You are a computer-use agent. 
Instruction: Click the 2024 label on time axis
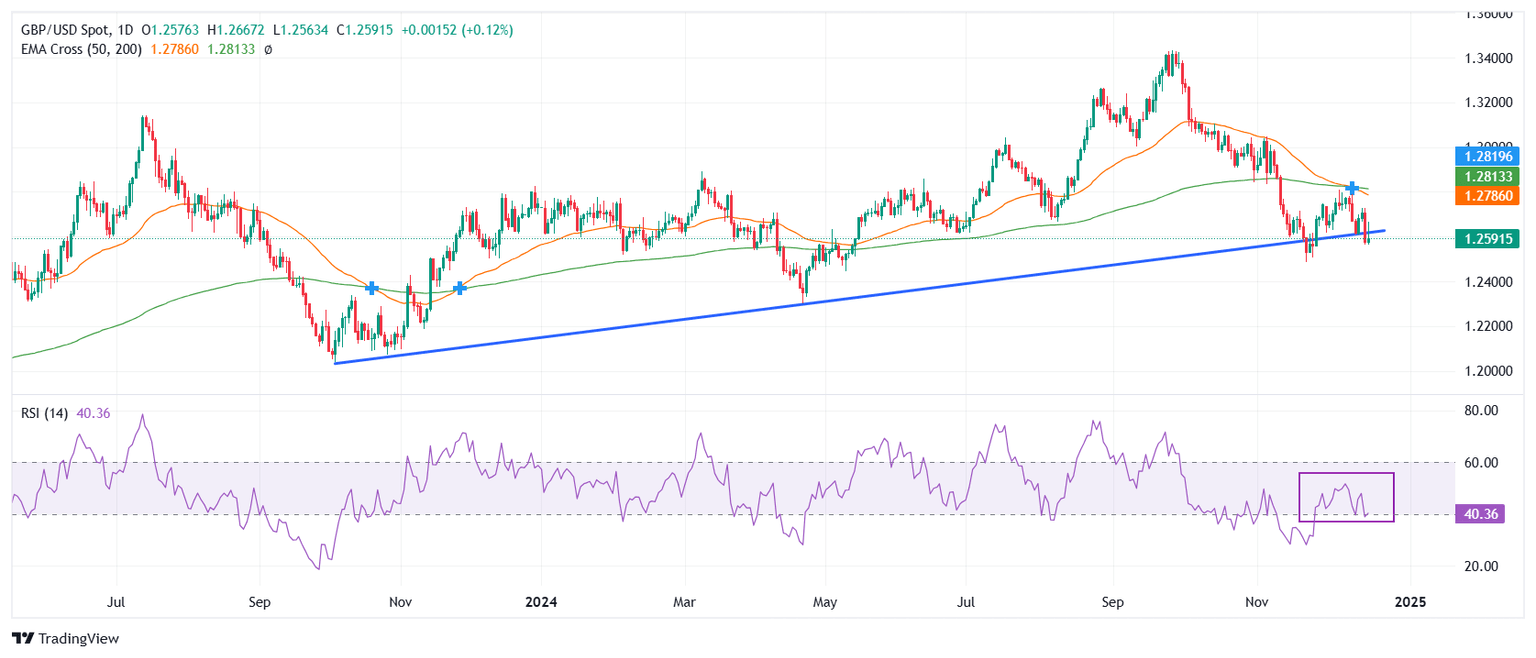click(539, 603)
